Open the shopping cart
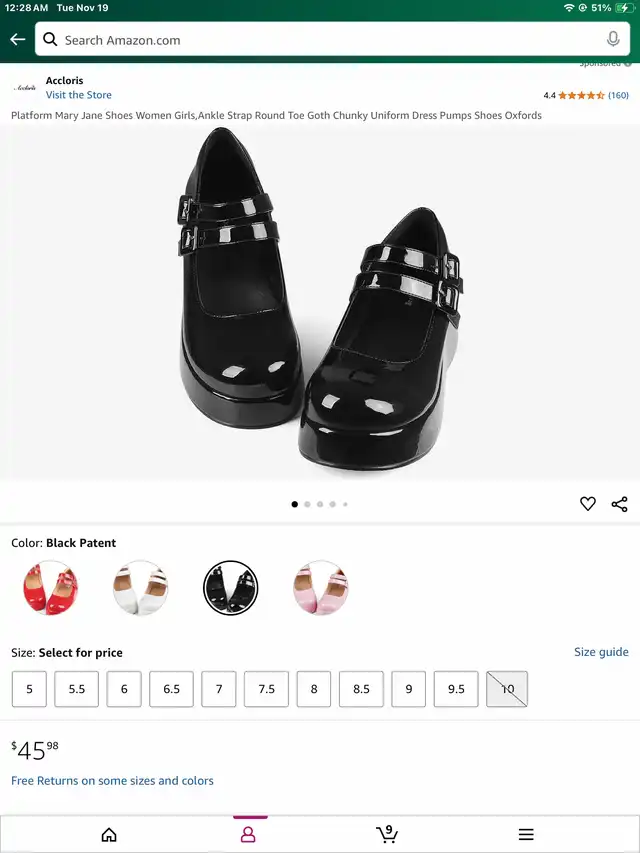The image size is (640, 853). tap(386, 833)
